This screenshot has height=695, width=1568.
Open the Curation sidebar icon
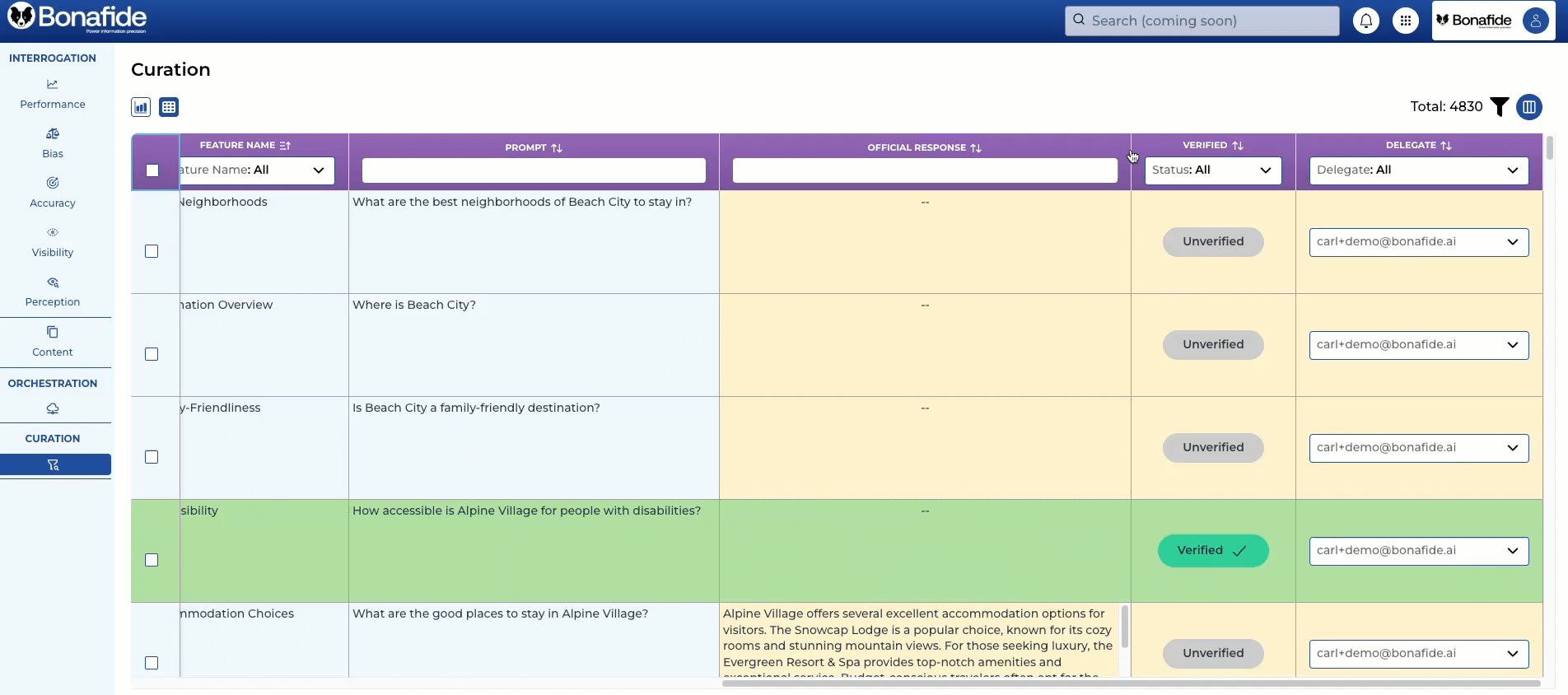coord(54,465)
